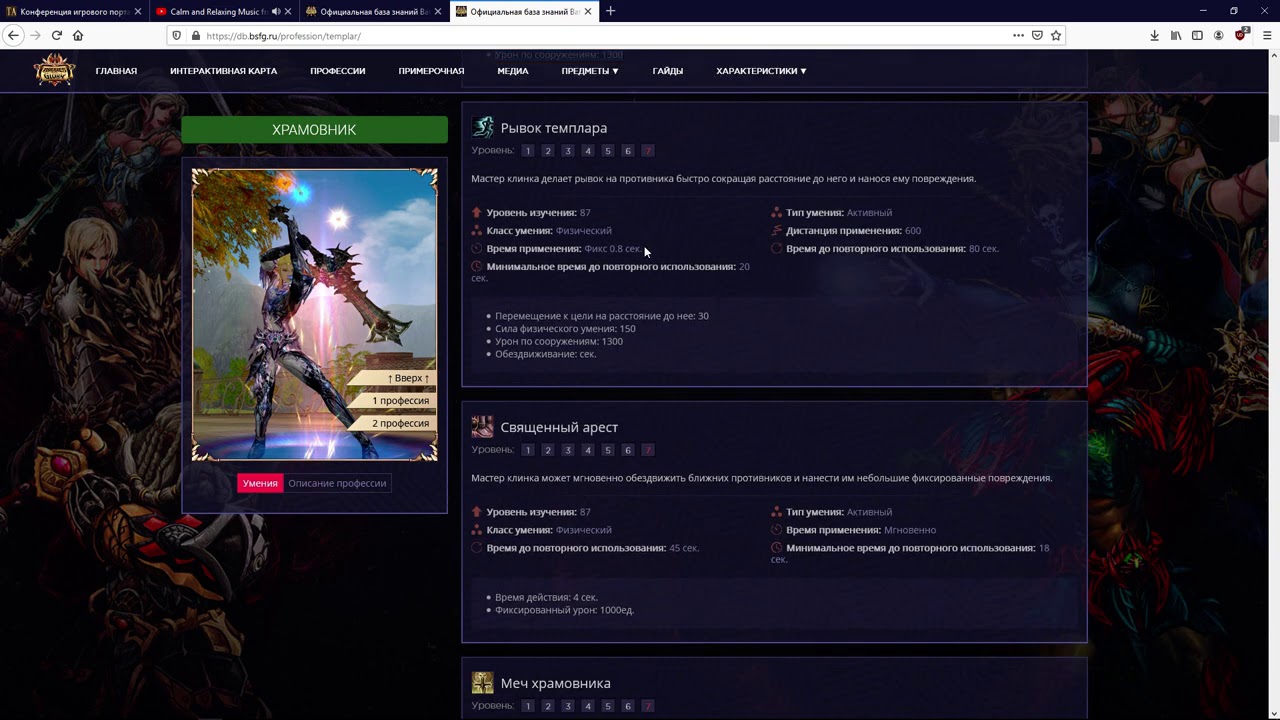Click the Pocket save icon in address bar
Image resolution: width=1280 pixels, height=720 pixels.
(1037, 35)
